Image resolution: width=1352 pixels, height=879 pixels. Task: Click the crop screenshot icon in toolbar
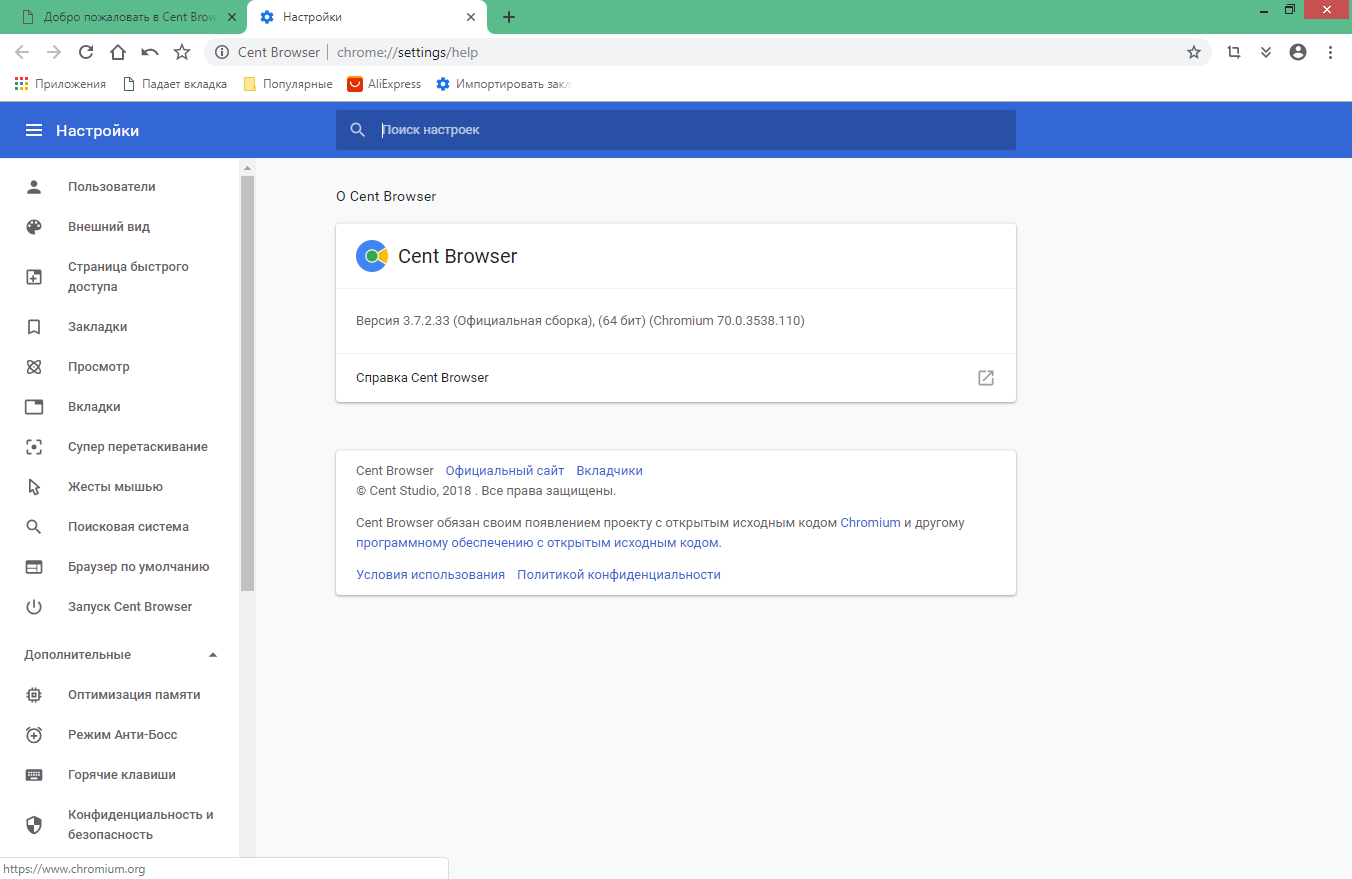[1234, 52]
